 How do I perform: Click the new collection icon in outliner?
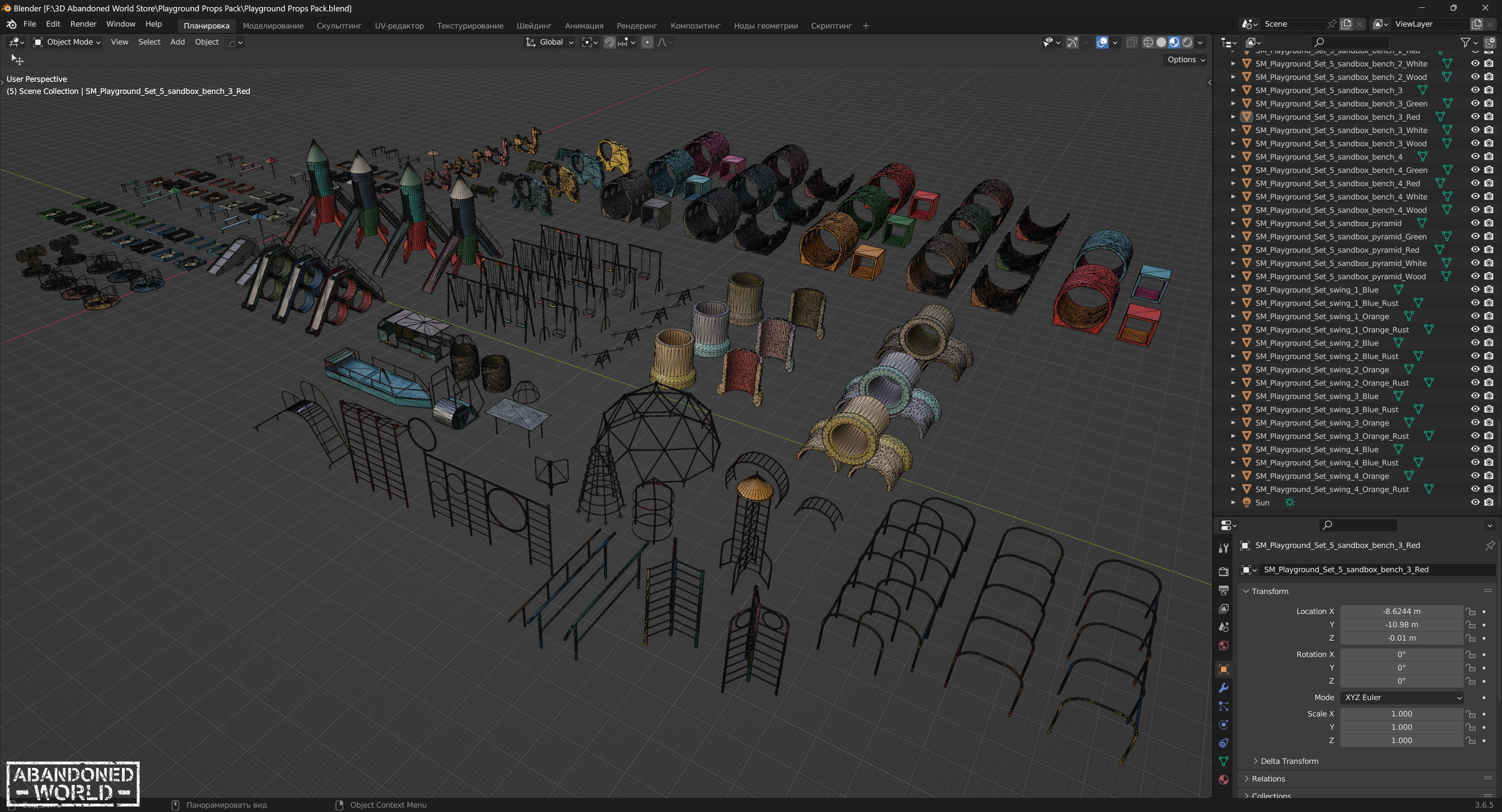coord(1489,42)
